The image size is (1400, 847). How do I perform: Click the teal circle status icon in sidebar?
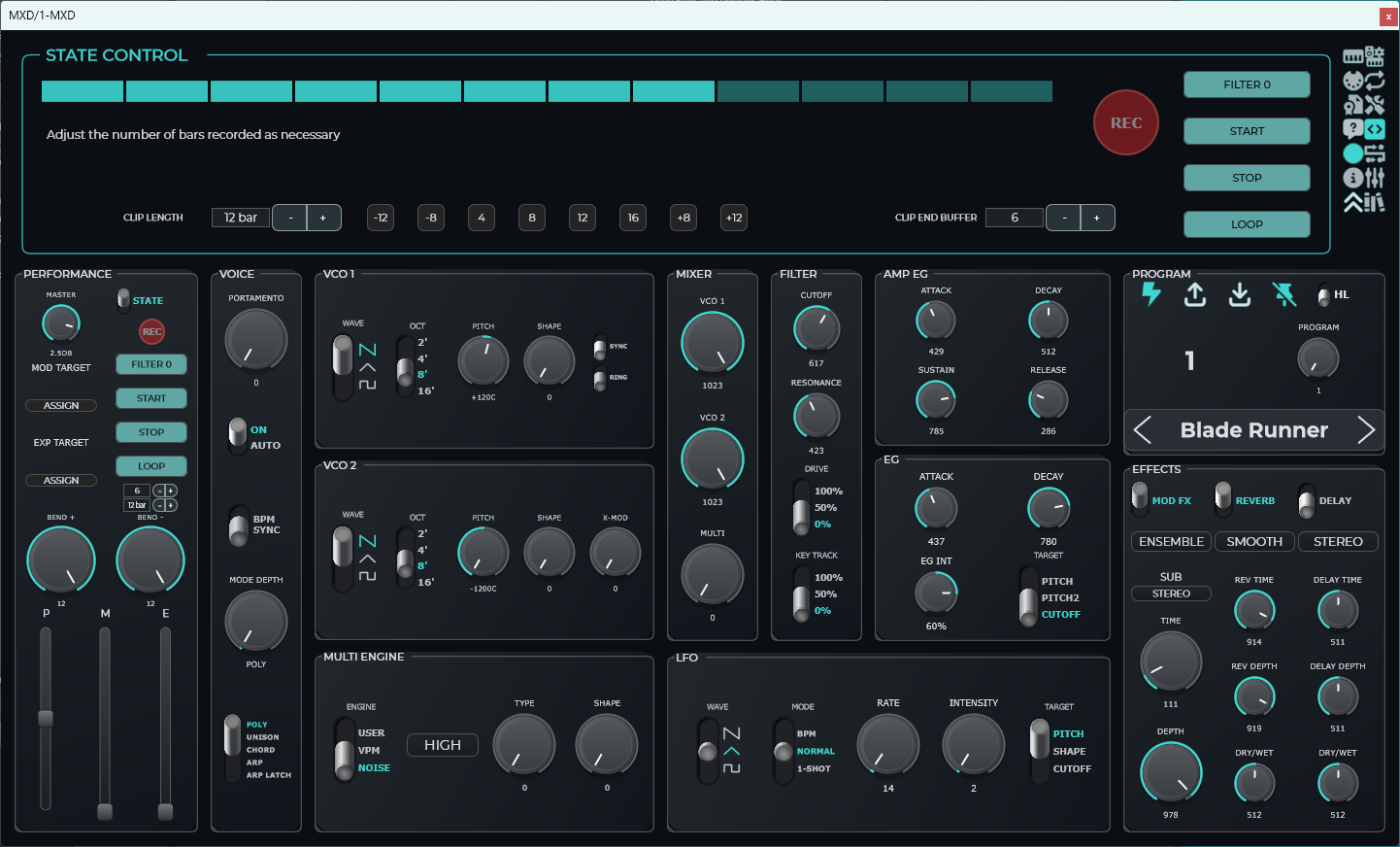[x=1353, y=153]
